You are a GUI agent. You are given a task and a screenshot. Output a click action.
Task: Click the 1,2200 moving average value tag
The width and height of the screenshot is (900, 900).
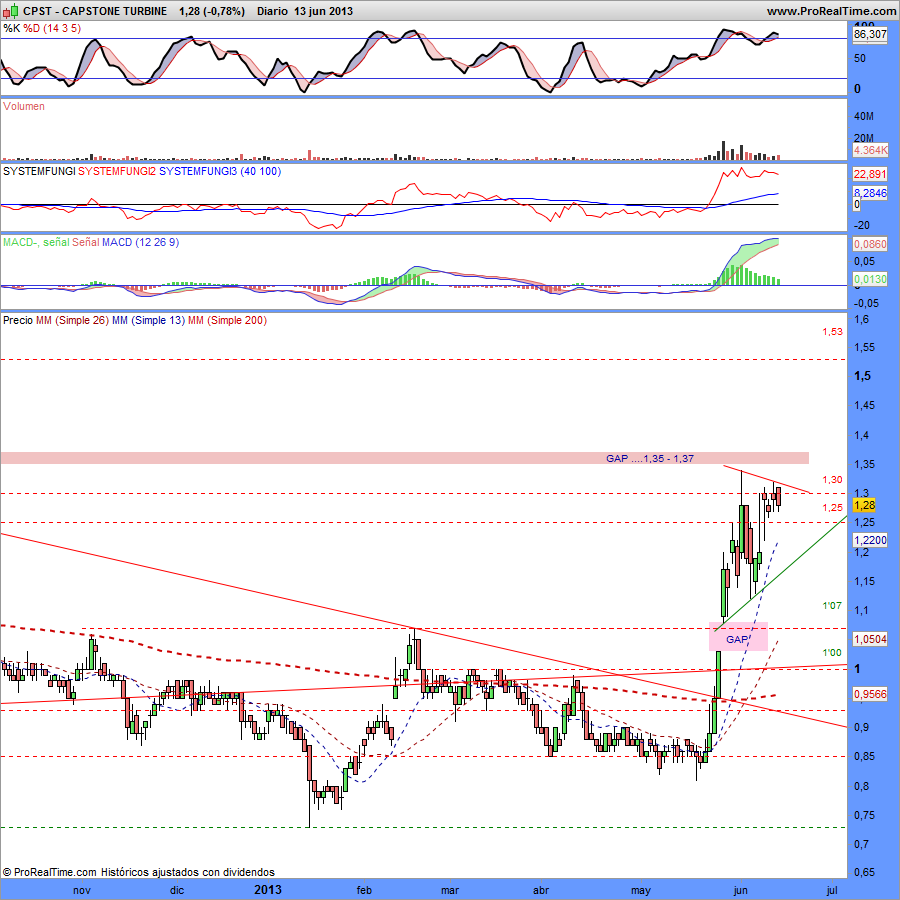pos(870,540)
